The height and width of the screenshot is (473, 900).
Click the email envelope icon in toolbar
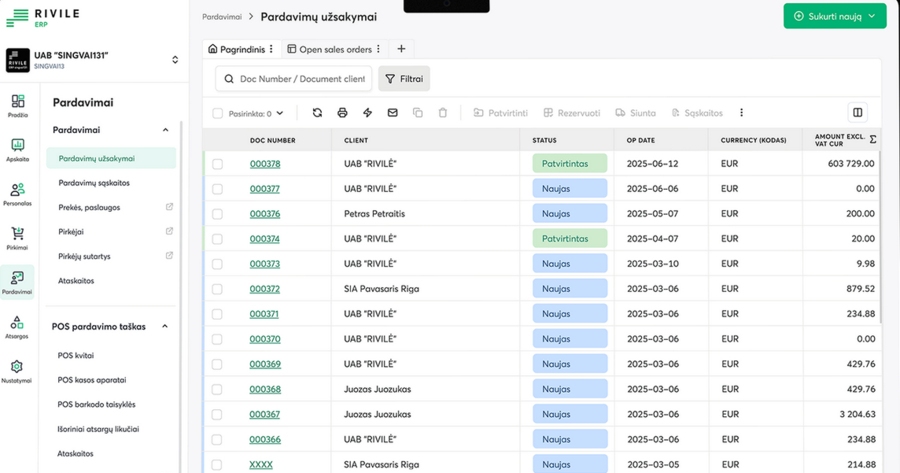click(392, 113)
